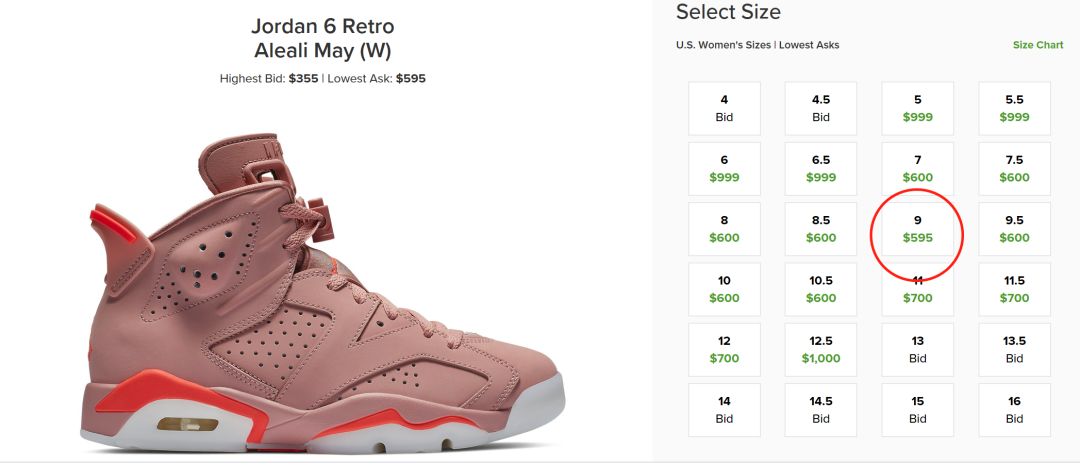1080x465 pixels.
Task: Choose size 4.5 Bid tile
Action: click(821, 108)
